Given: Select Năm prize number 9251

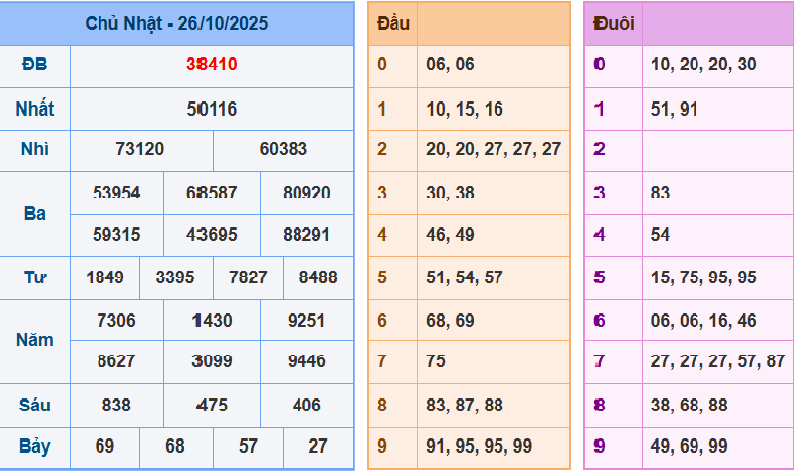Looking at the screenshot, I should coord(306,320).
